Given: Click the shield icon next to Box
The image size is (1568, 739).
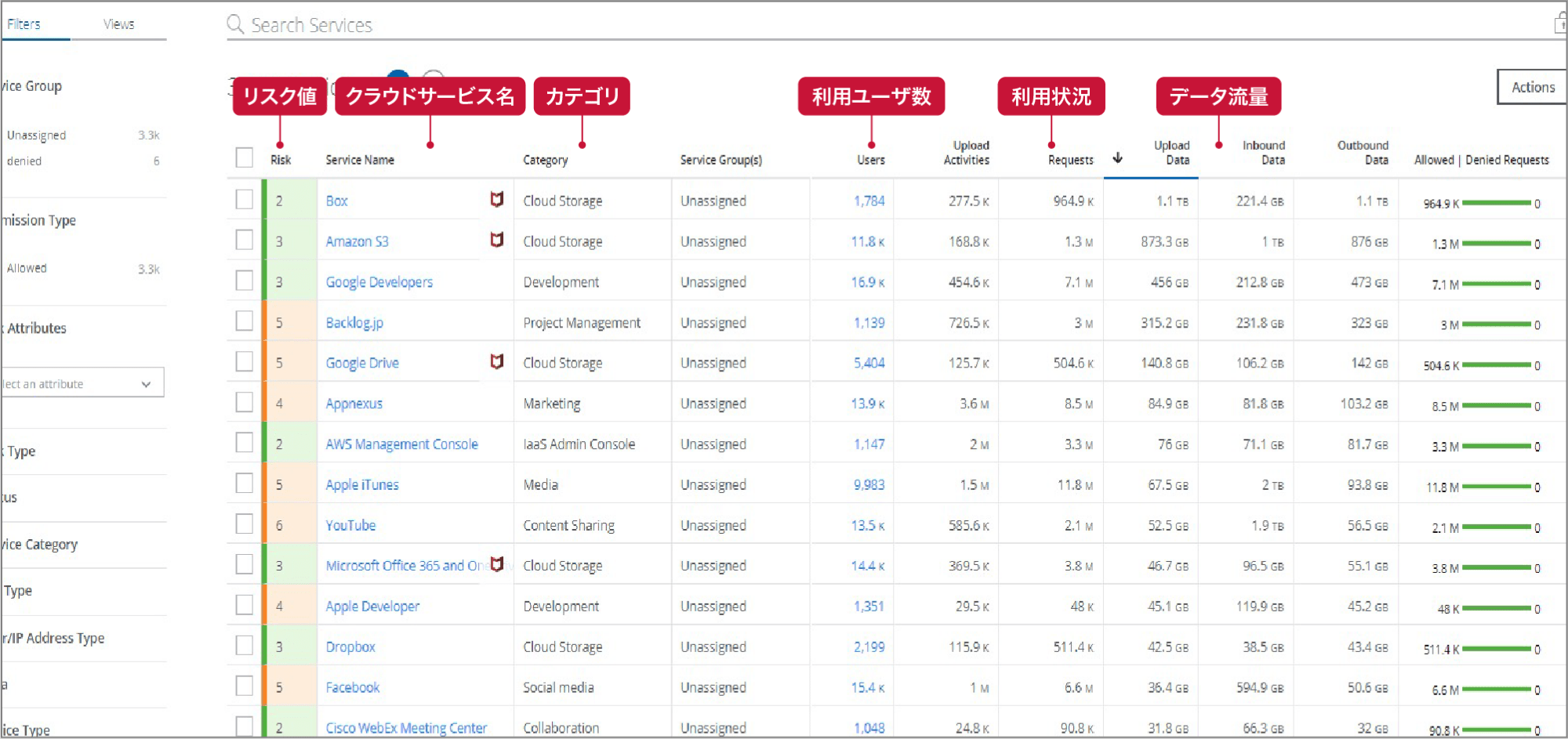Looking at the screenshot, I should point(496,199).
